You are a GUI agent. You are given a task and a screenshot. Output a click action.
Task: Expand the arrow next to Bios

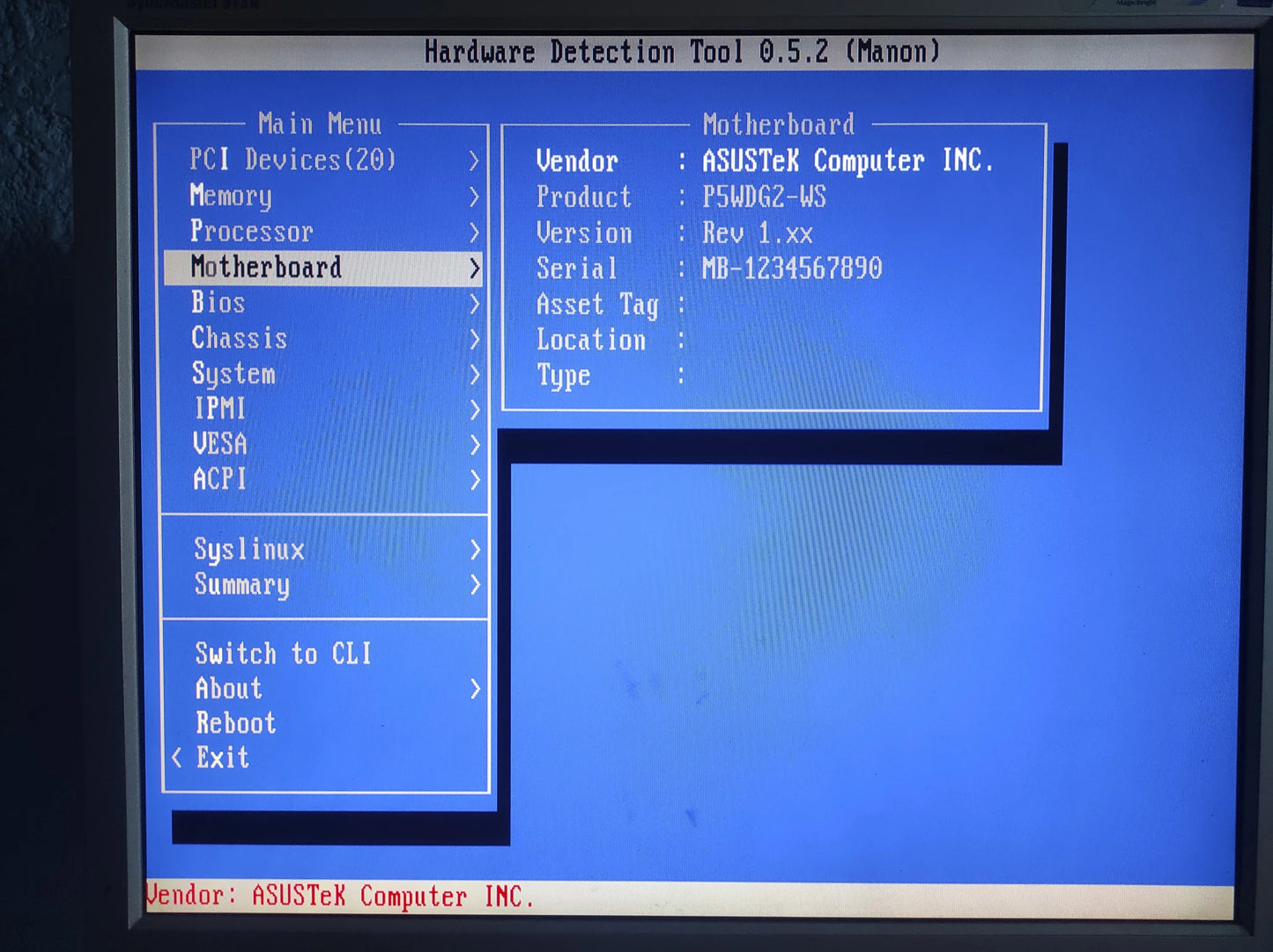pos(475,304)
